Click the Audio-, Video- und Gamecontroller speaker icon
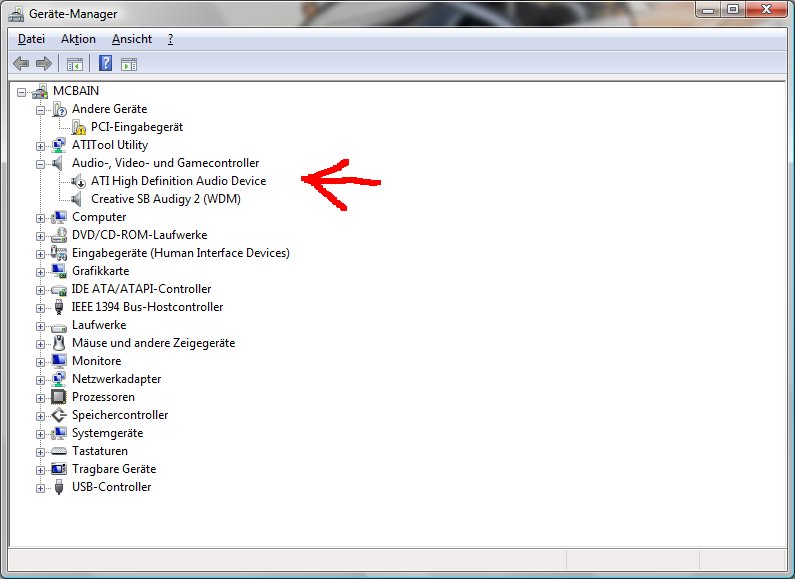This screenshot has height=579, width=795. [x=58, y=163]
